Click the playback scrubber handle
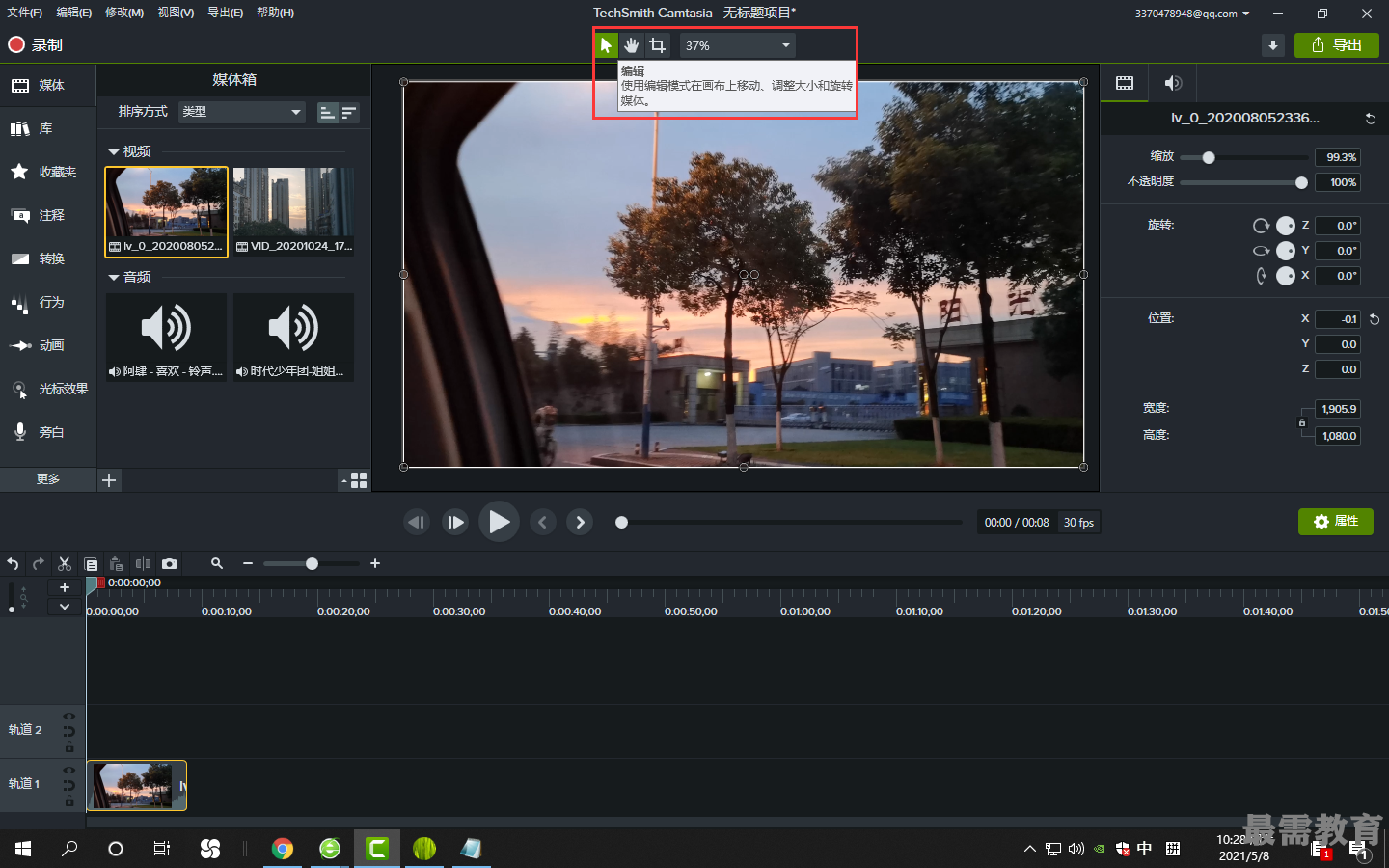This screenshot has width=1389, height=868. [x=622, y=522]
